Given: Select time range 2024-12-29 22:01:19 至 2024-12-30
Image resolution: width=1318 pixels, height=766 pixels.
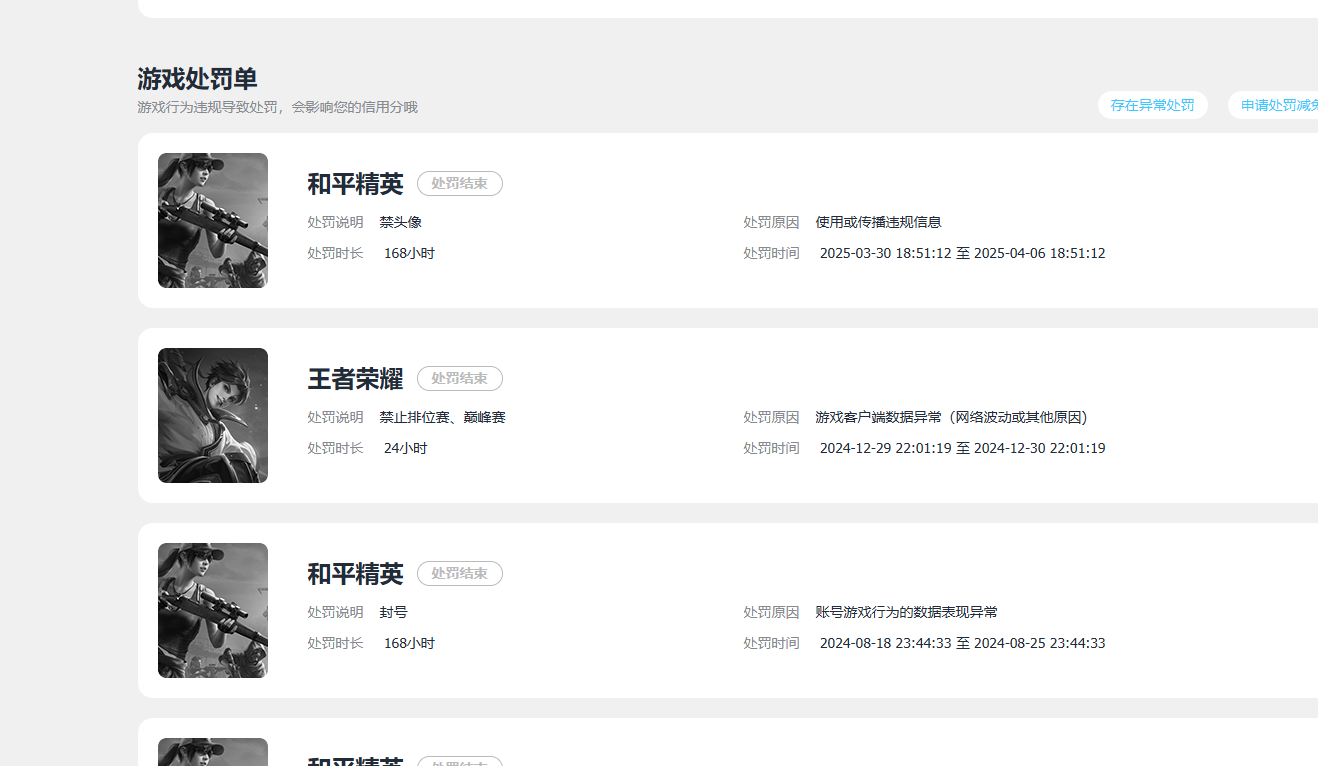Looking at the screenshot, I should coord(962,448).
